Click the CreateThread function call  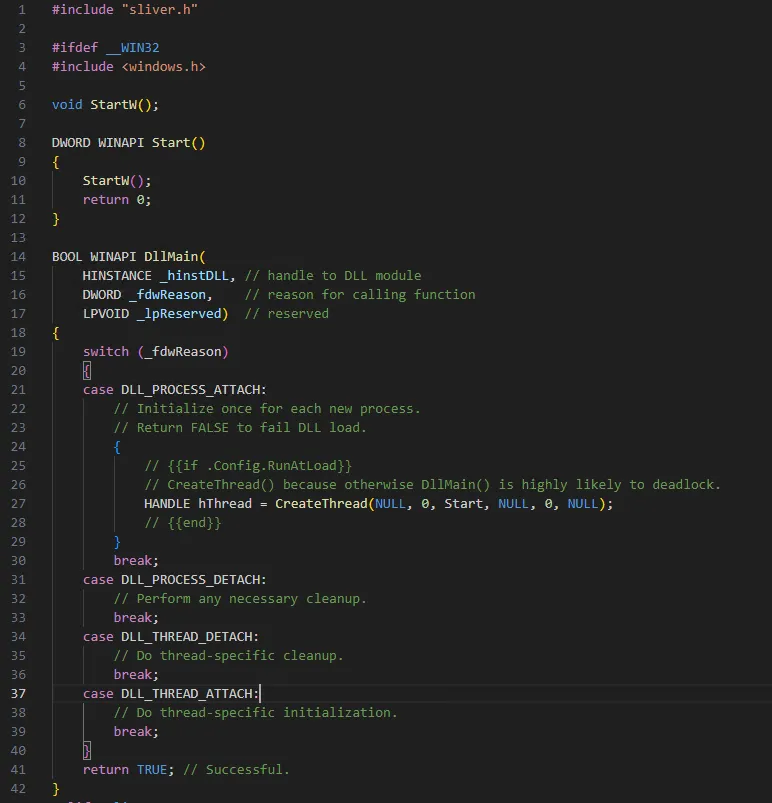coord(321,504)
